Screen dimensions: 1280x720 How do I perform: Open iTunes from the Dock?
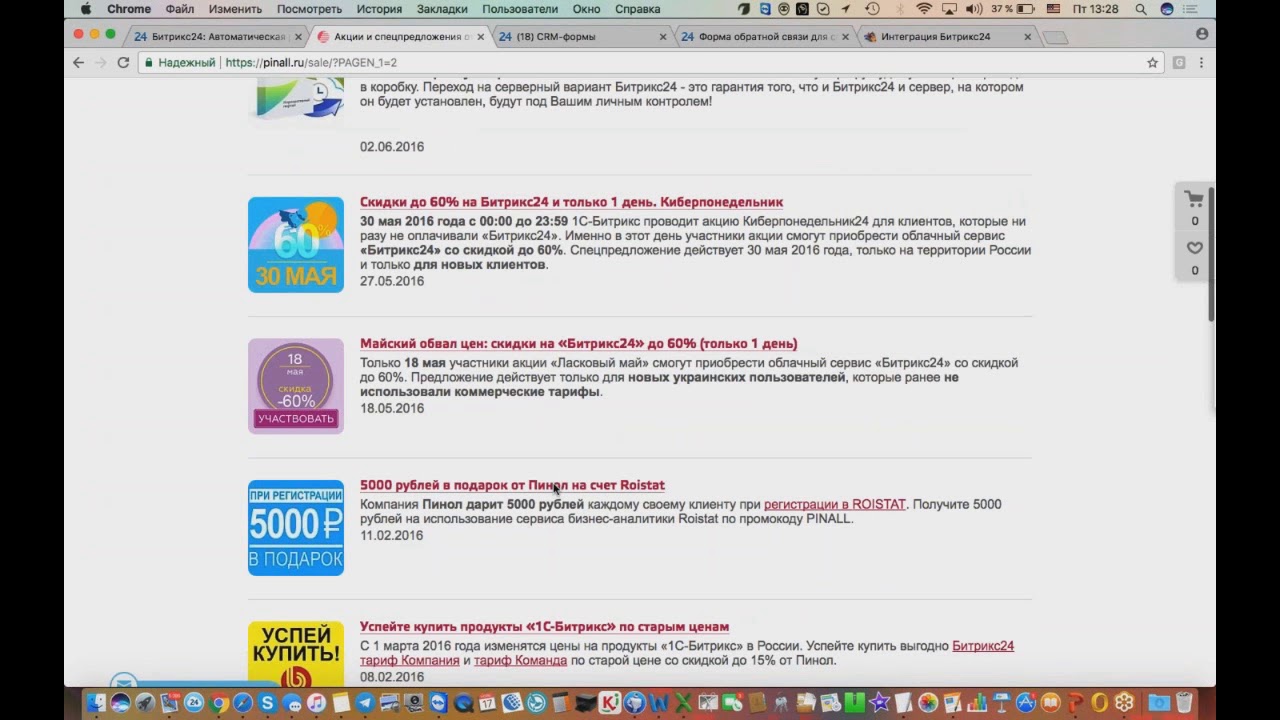coord(316,703)
